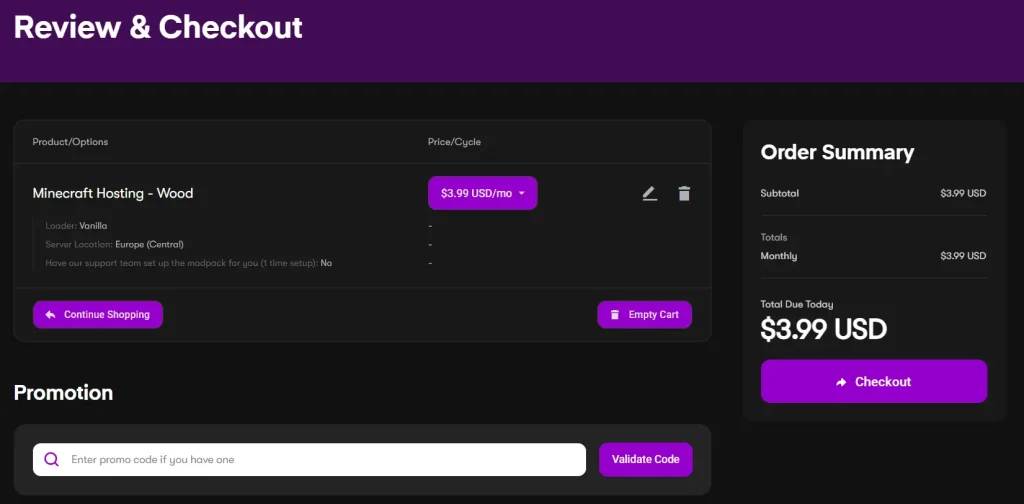Click the Total Due Today $3.99 USD amount
Screen dimensions: 1024x504
click(823, 329)
